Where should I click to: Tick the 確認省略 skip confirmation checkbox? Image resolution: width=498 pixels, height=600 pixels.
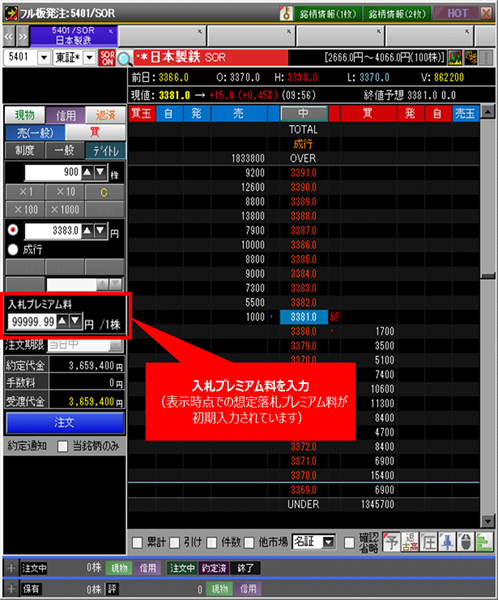[349, 542]
